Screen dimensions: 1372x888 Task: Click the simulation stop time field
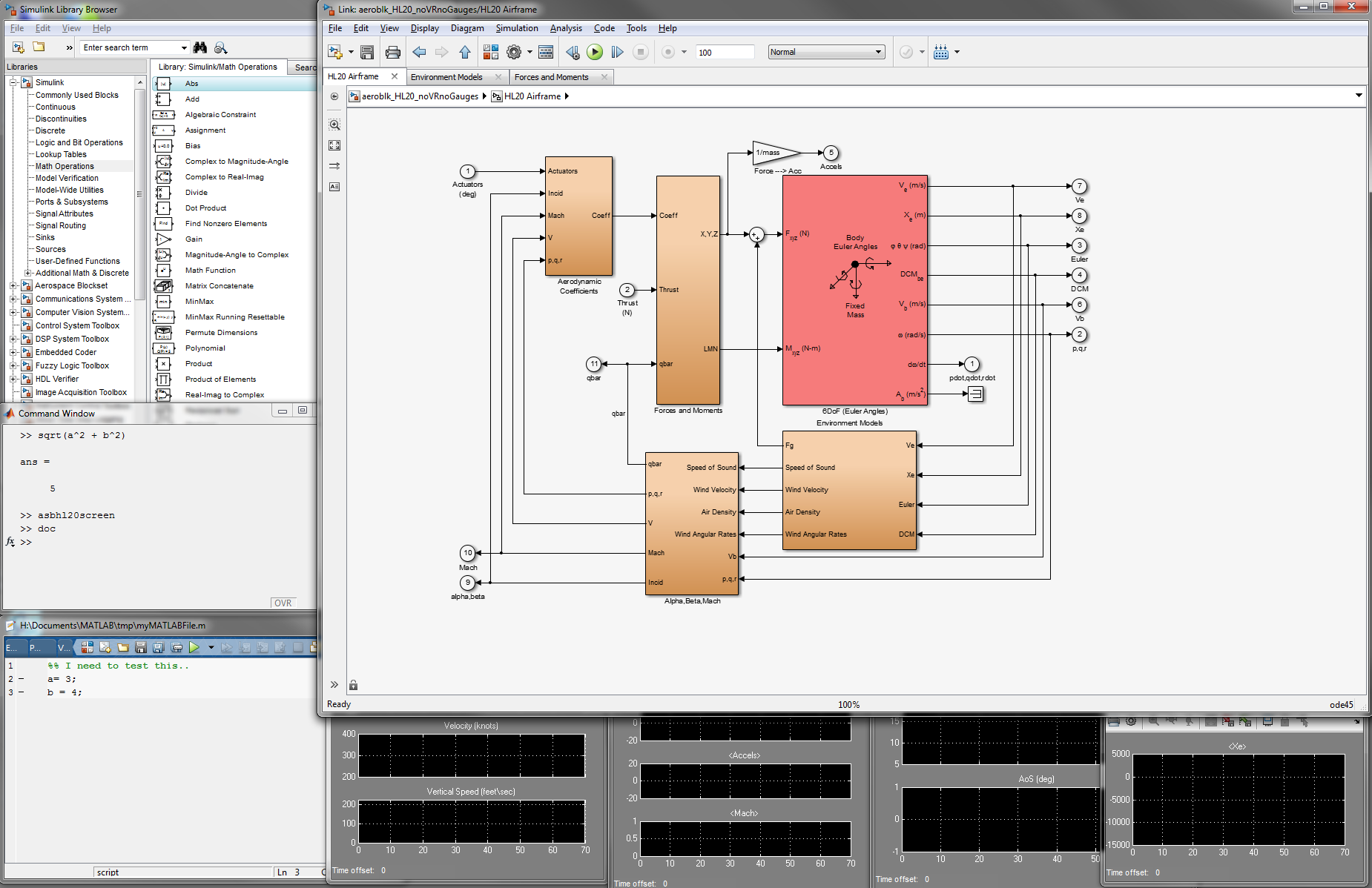pyautogui.click(x=724, y=52)
